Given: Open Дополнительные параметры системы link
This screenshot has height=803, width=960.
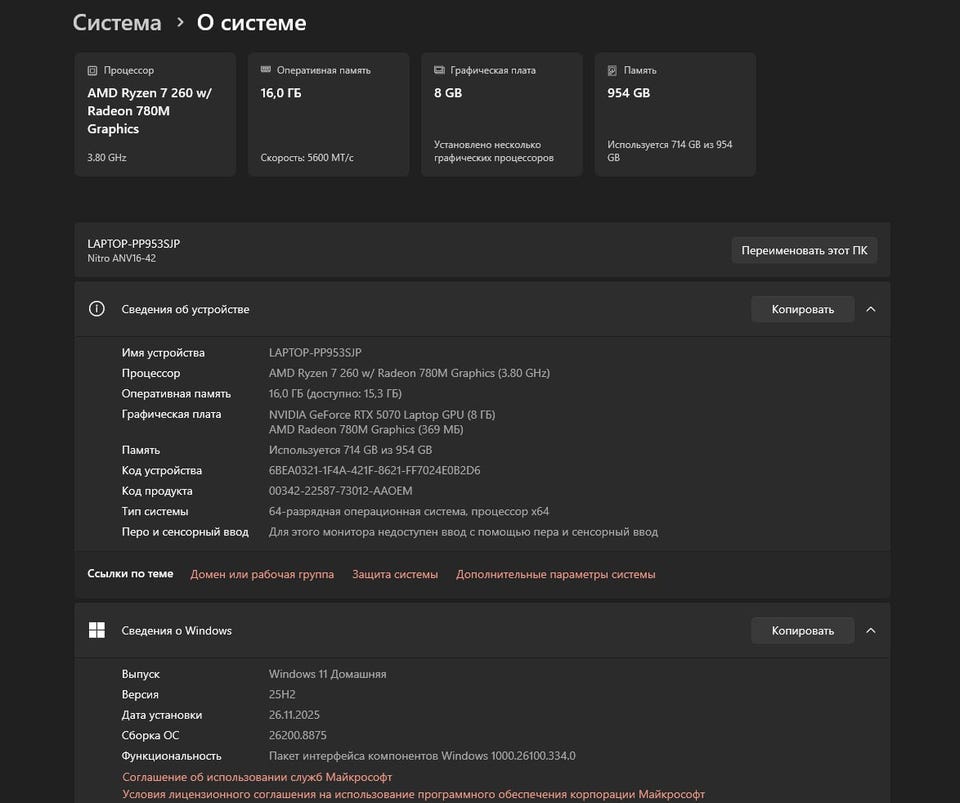Looking at the screenshot, I should [555, 574].
